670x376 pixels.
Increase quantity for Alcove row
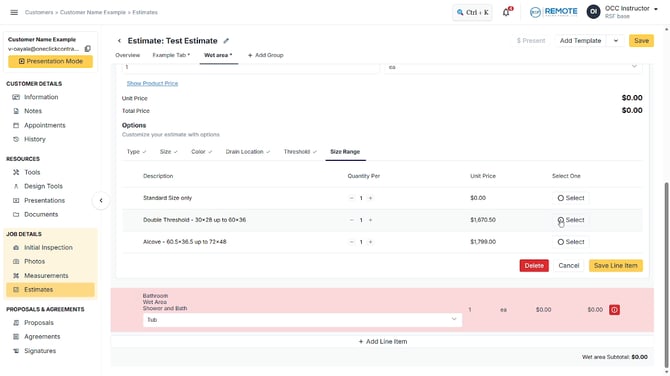(370, 242)
